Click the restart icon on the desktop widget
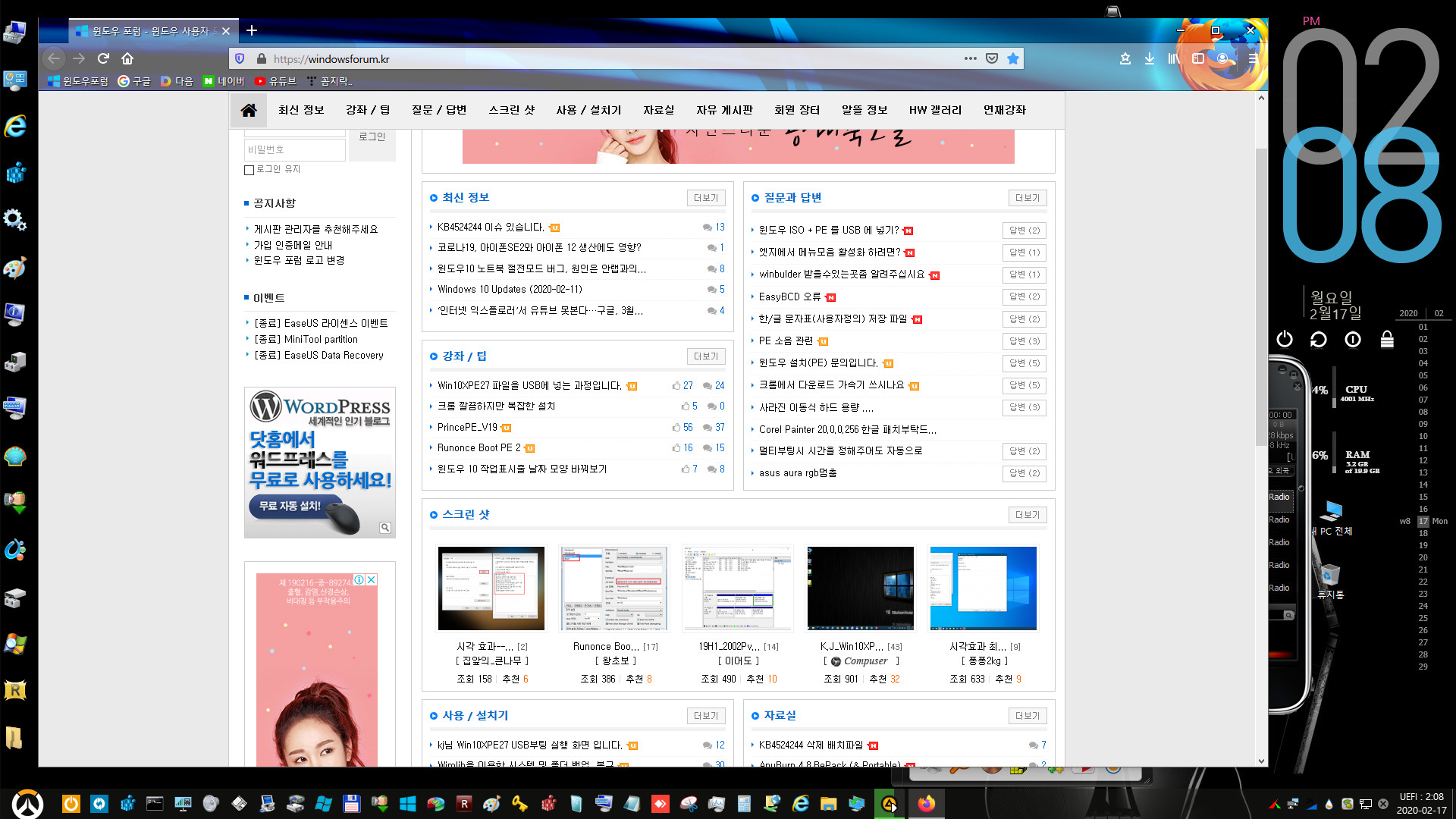Image resolution: width=1456 pixels, height=819 pixels. [x=1318, y=339]
